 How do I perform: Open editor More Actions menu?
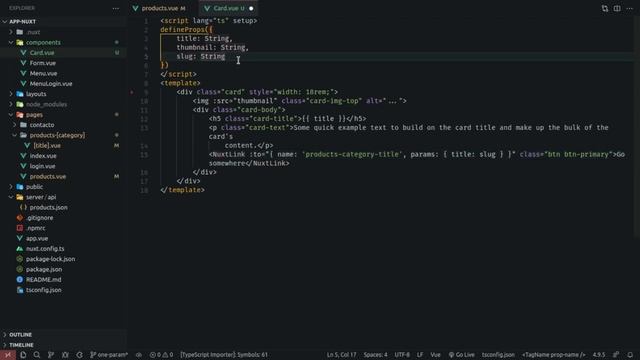(629, 8)
